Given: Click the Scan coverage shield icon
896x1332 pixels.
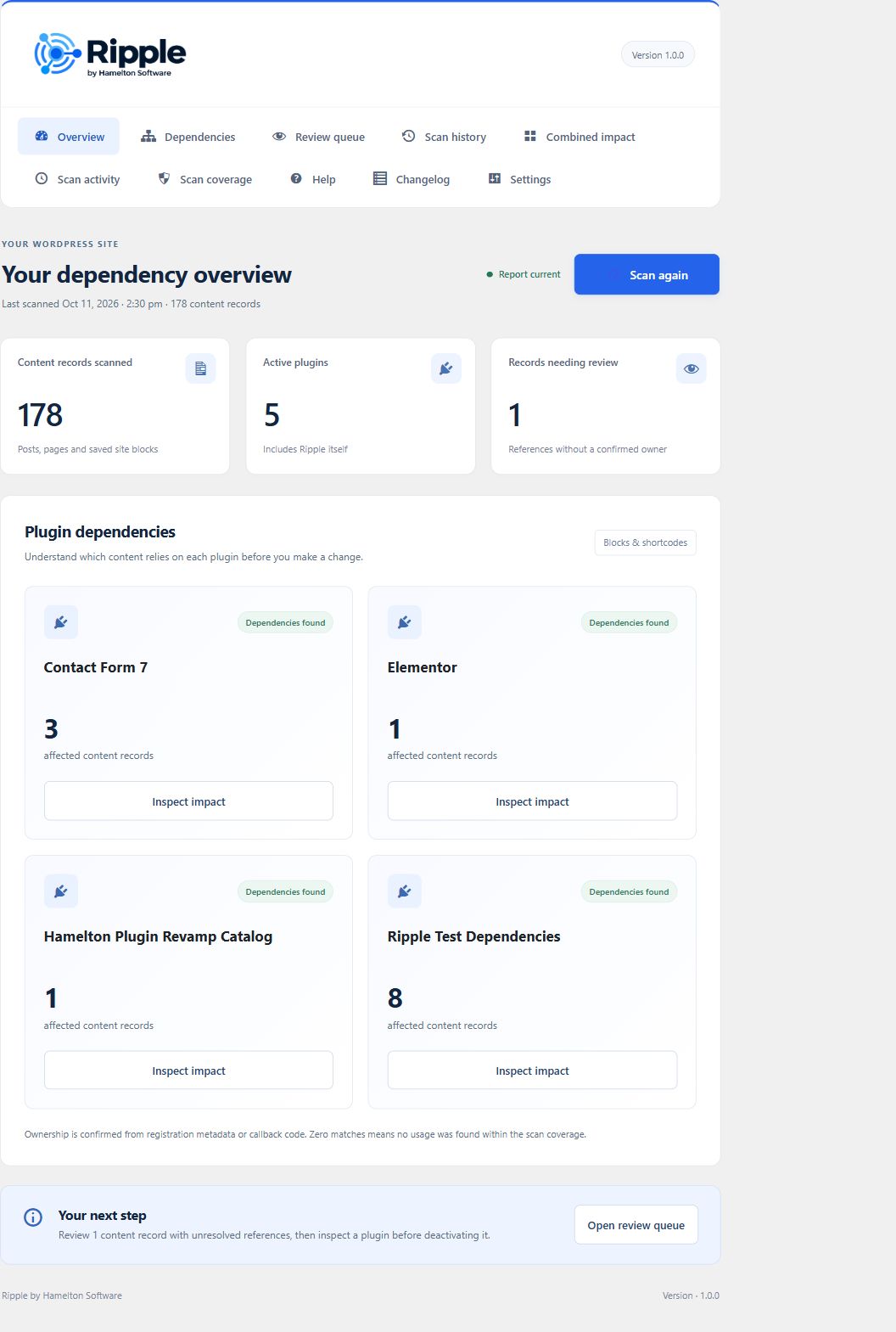Looking at the screenshot, I should [x=164, y=178].
